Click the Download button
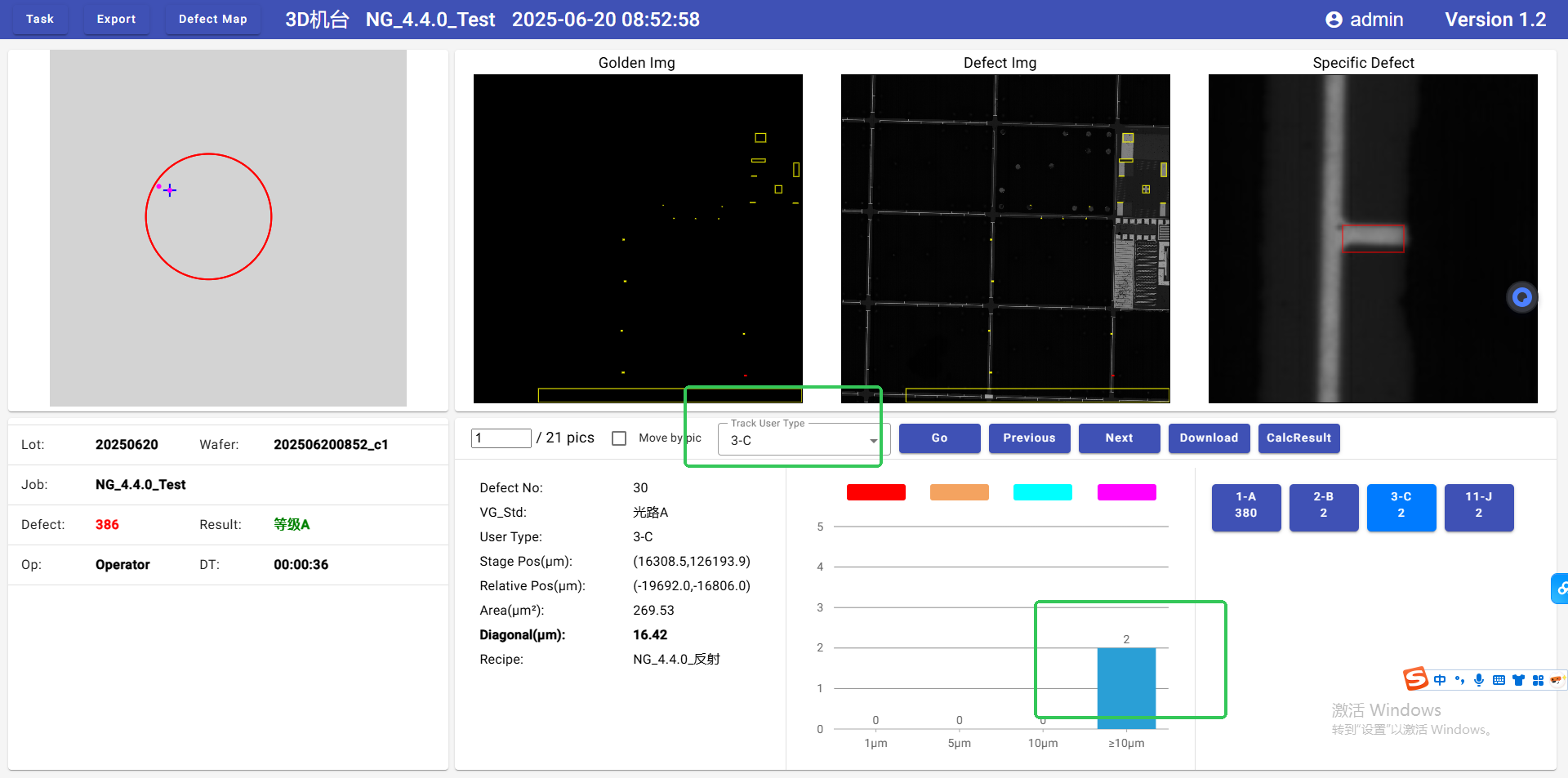This screenshot has width=1568, height=778. (x=1209, y=438)
